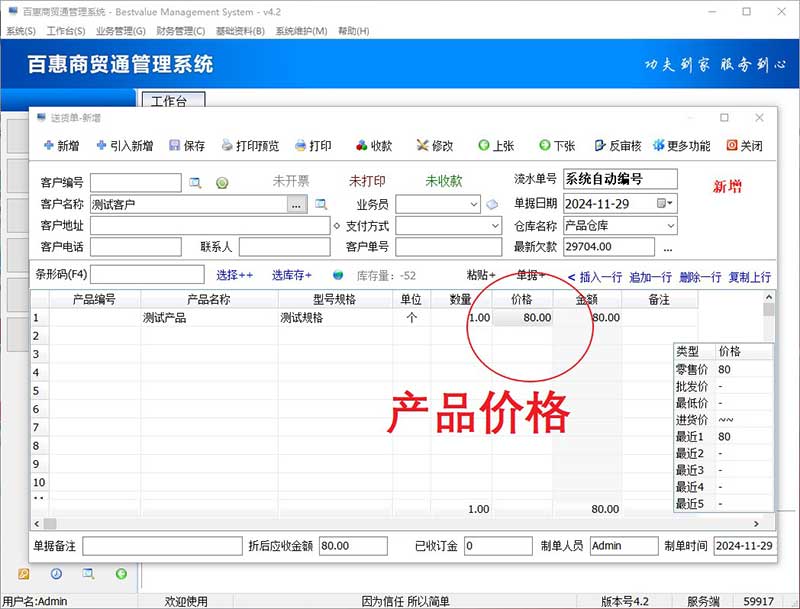
Task: Open the 系统(S) menu
Action: coord(21,31)
